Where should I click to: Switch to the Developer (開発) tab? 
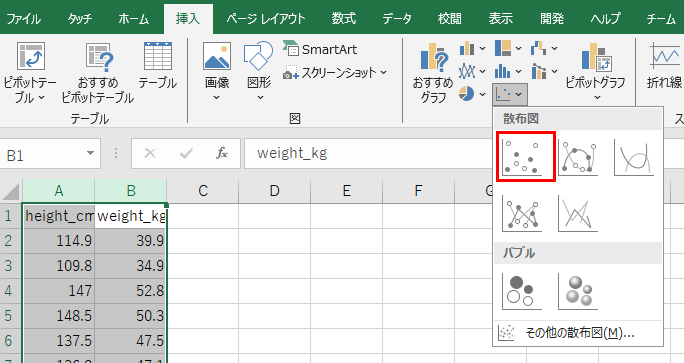552,19
